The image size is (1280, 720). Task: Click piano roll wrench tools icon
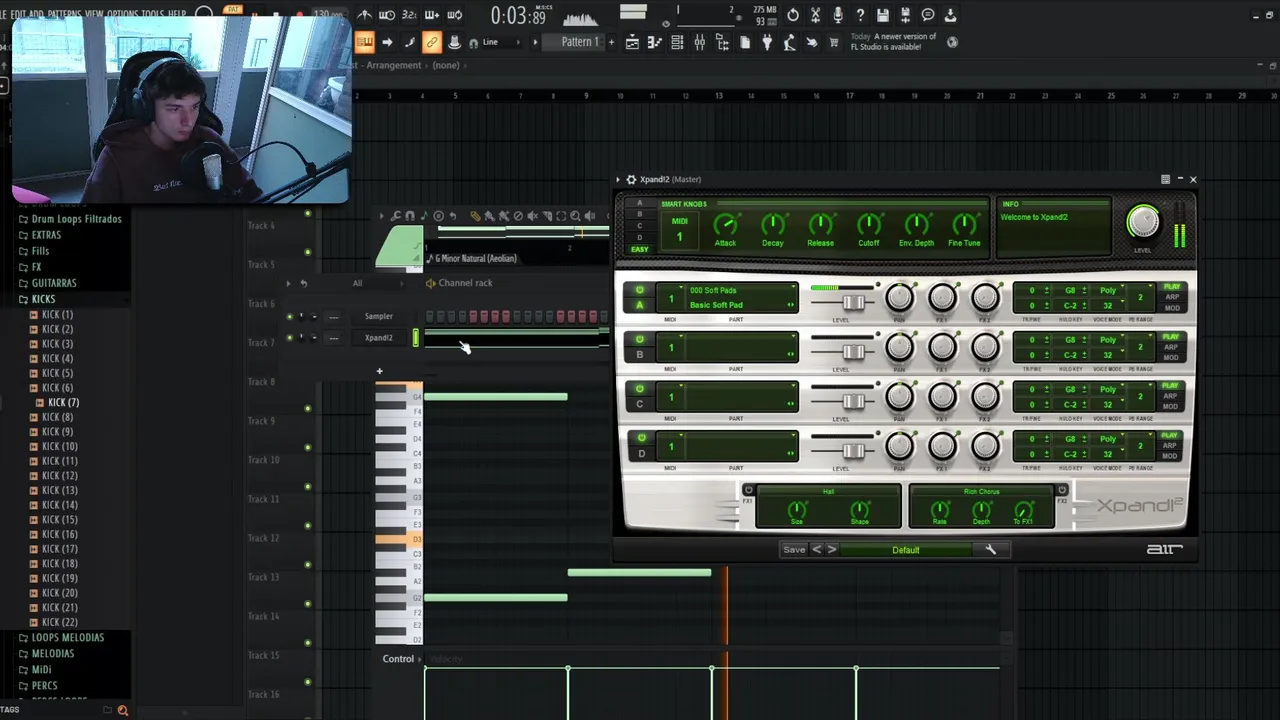(395, 216)
